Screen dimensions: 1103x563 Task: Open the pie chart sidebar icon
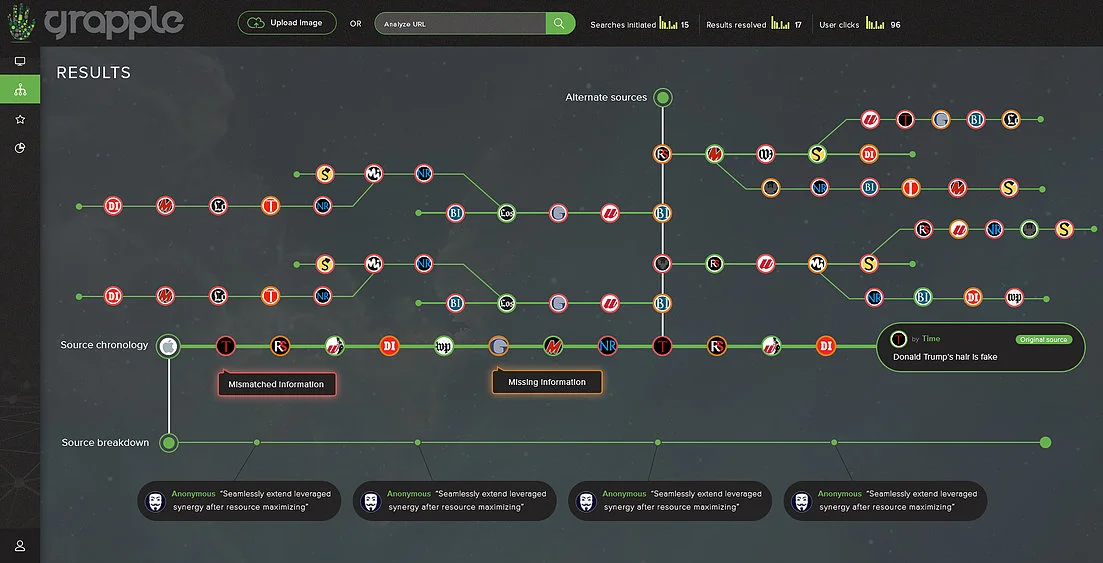pos(20,148)
